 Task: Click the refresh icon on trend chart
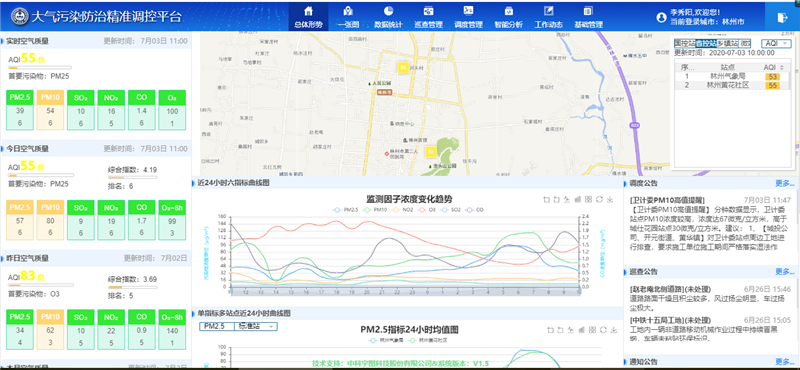[600, 199]
